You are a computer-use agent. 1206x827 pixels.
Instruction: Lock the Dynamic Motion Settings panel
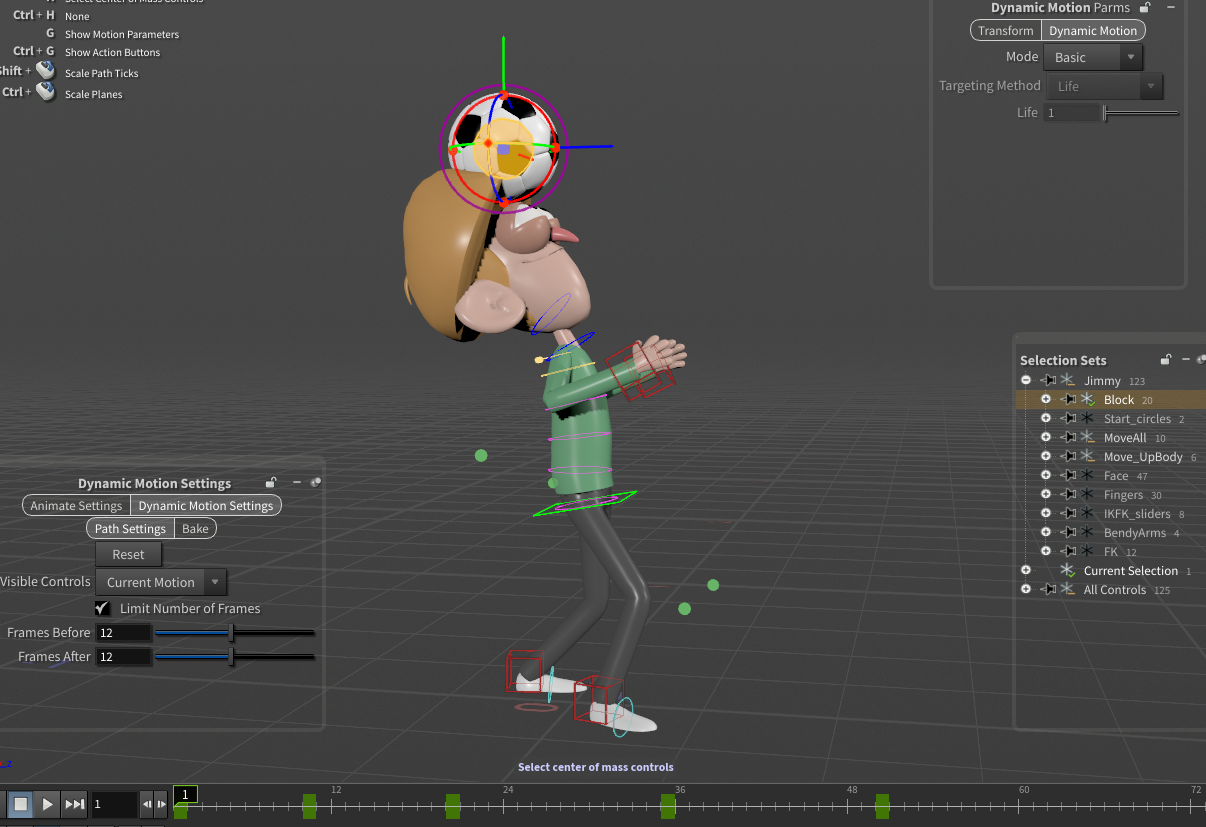click(271, 483)
